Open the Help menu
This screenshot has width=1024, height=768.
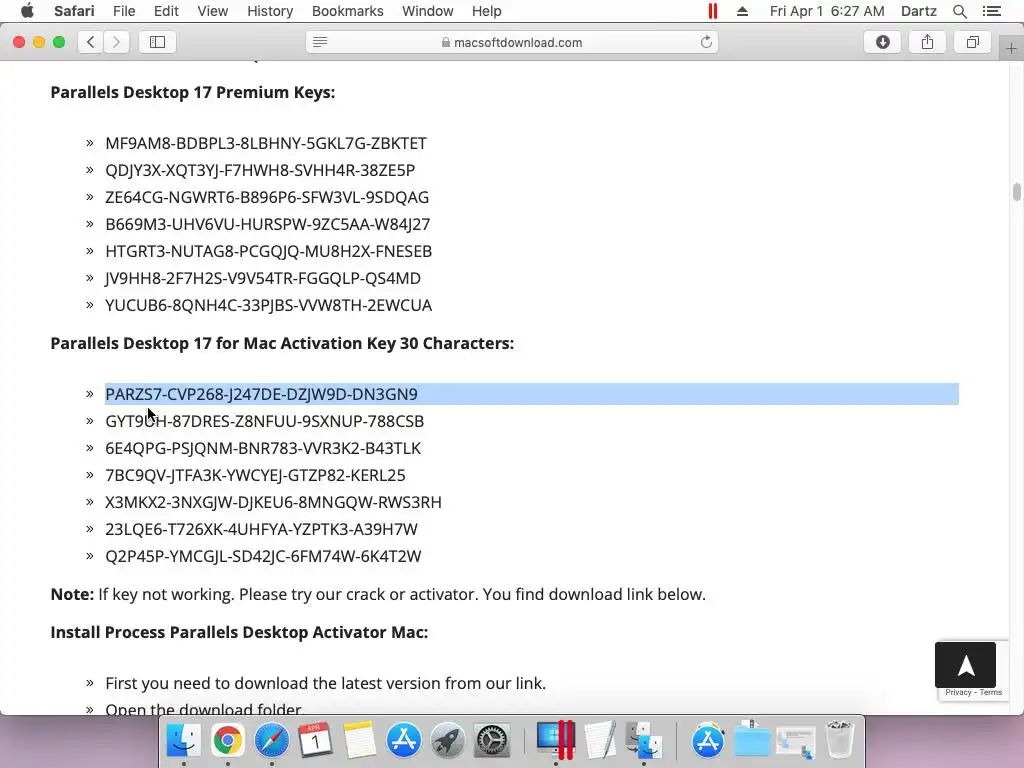click(487, 11)
